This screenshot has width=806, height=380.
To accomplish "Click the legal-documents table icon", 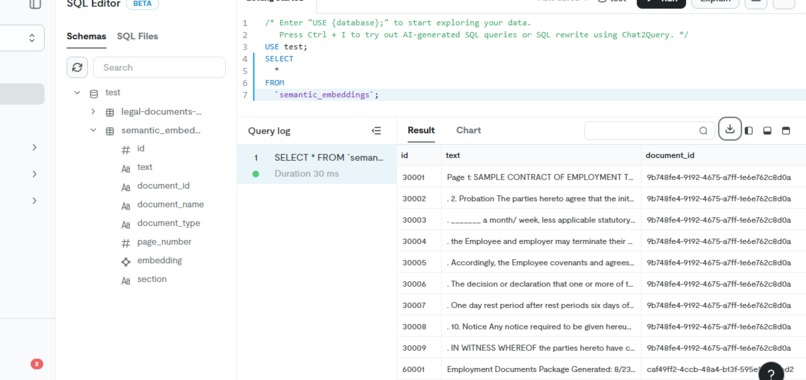I will tap(109, 112).
